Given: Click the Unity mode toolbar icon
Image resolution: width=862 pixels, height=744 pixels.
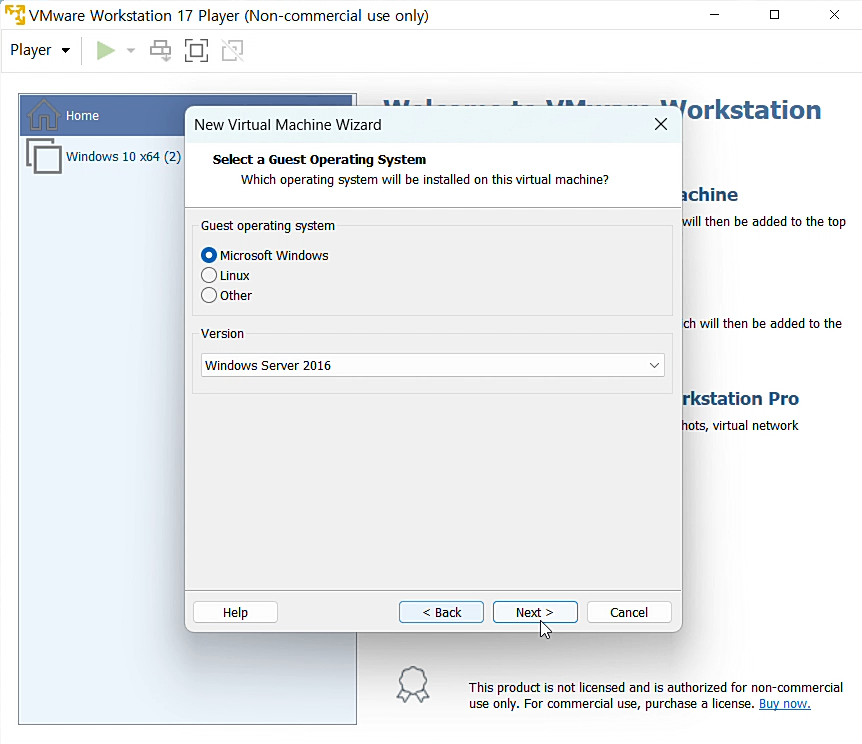Looking at the screenshot, I should click(233, 51).
